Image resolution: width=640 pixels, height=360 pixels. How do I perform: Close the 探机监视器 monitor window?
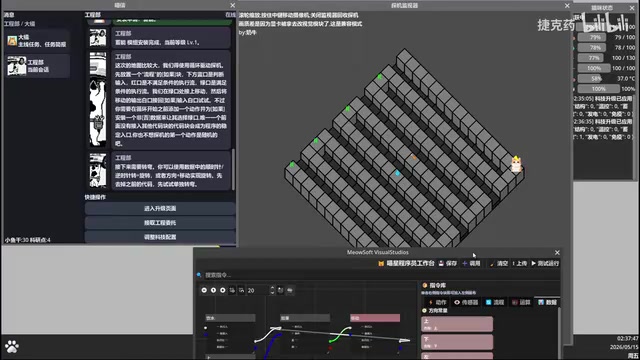coord(567,5)
